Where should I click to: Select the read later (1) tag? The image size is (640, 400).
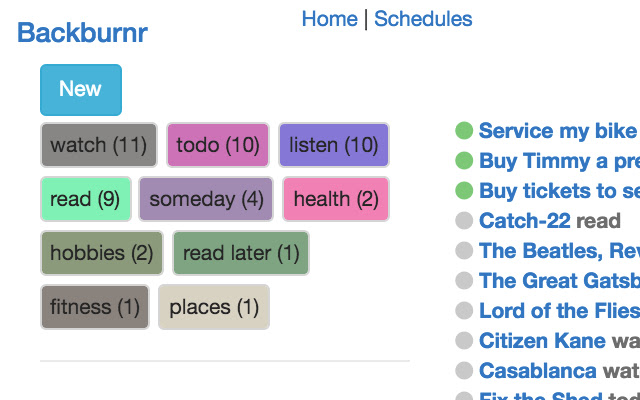[x=241, y=253]
